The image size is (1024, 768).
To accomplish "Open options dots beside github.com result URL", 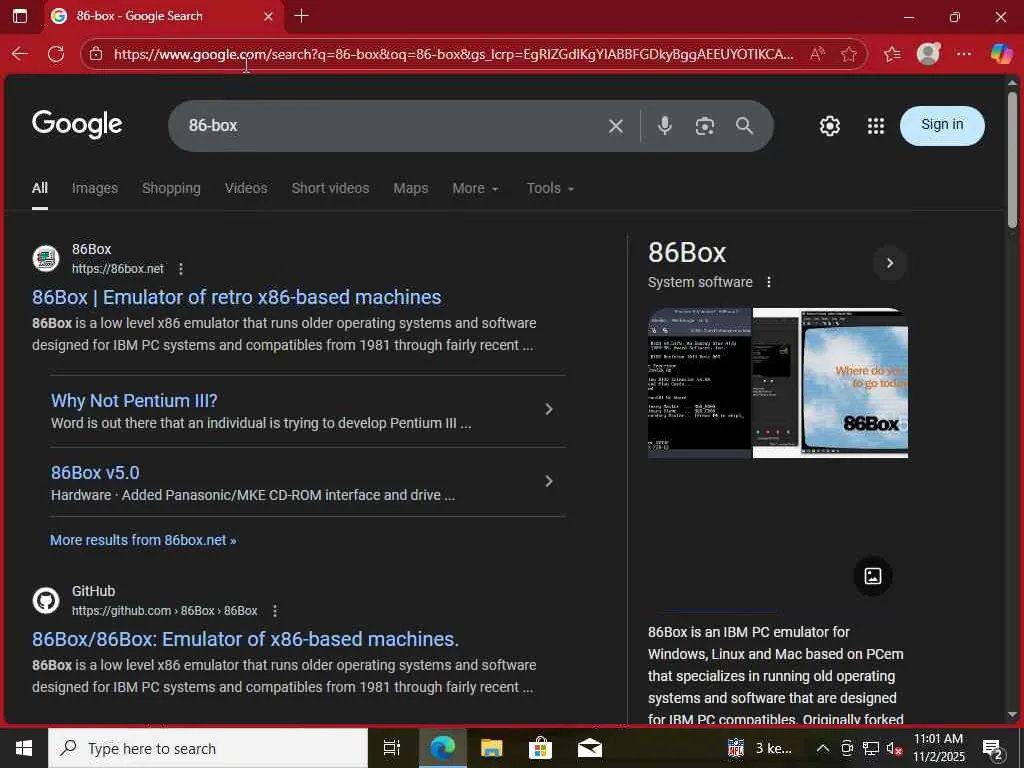I will point(275,611).
